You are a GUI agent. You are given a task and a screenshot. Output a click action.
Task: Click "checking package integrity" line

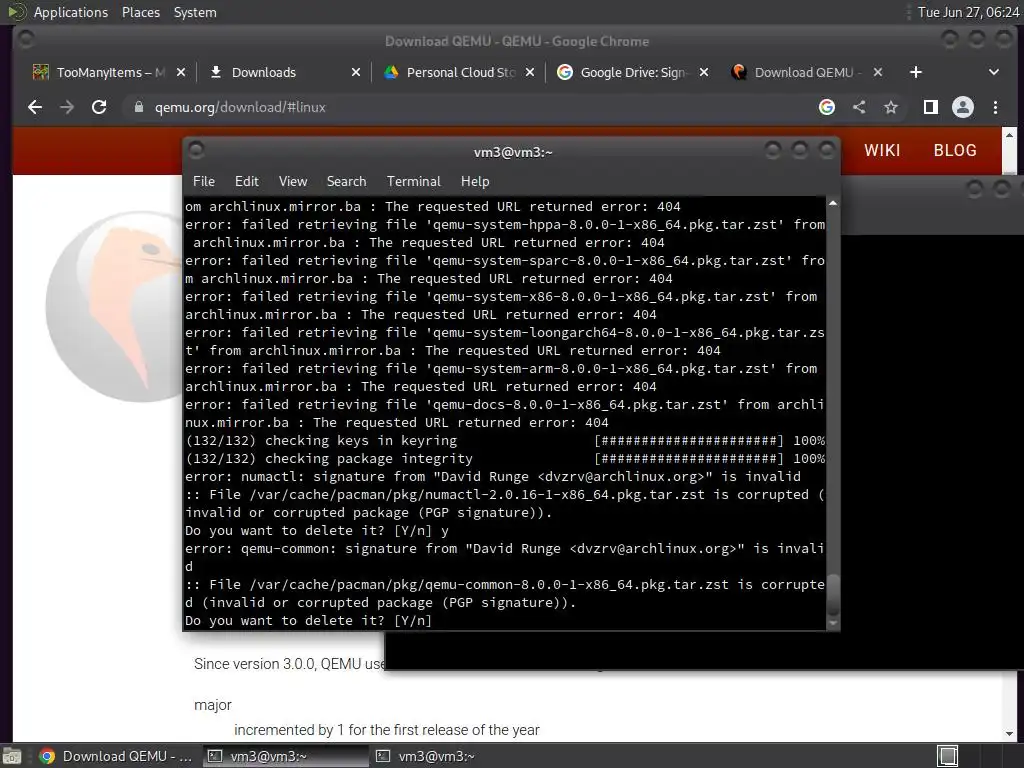tap(505, 458)
